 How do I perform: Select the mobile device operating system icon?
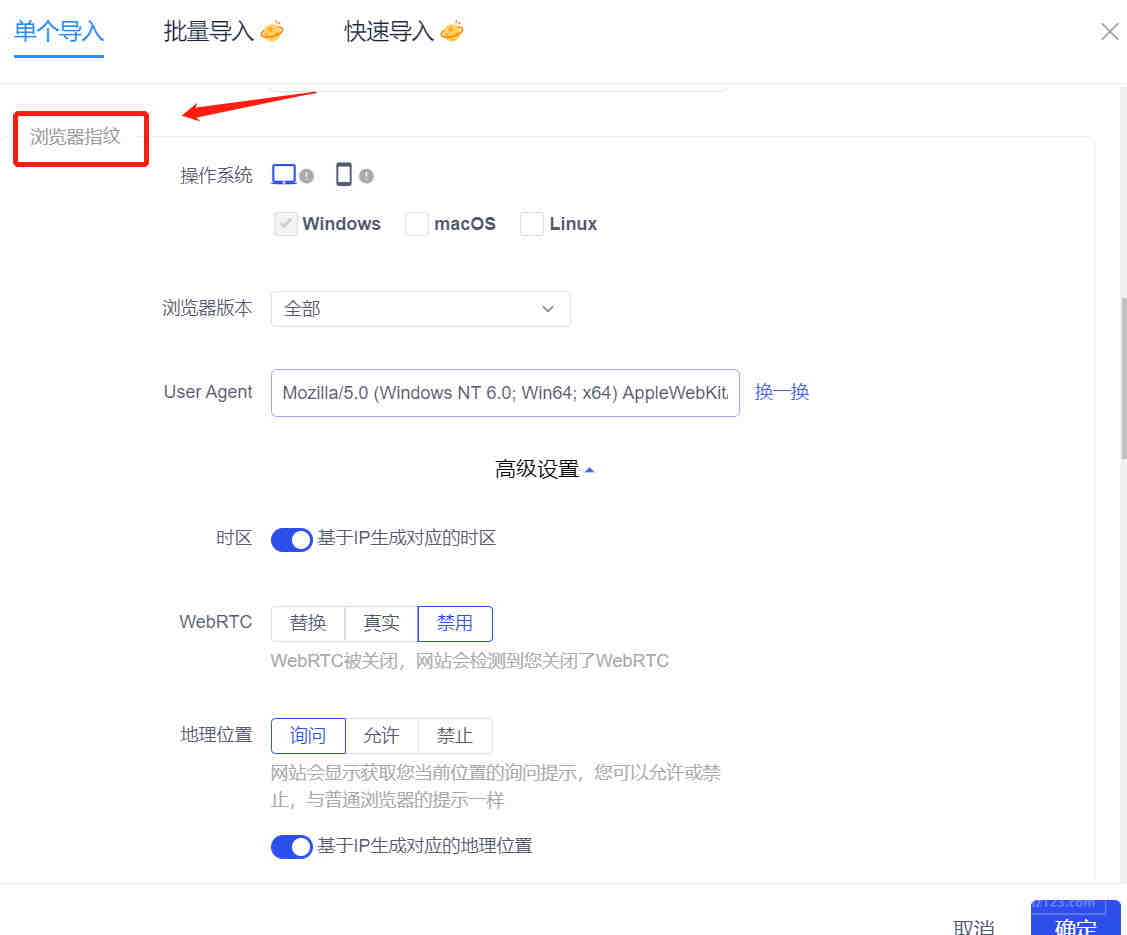(x=344, y=175)
